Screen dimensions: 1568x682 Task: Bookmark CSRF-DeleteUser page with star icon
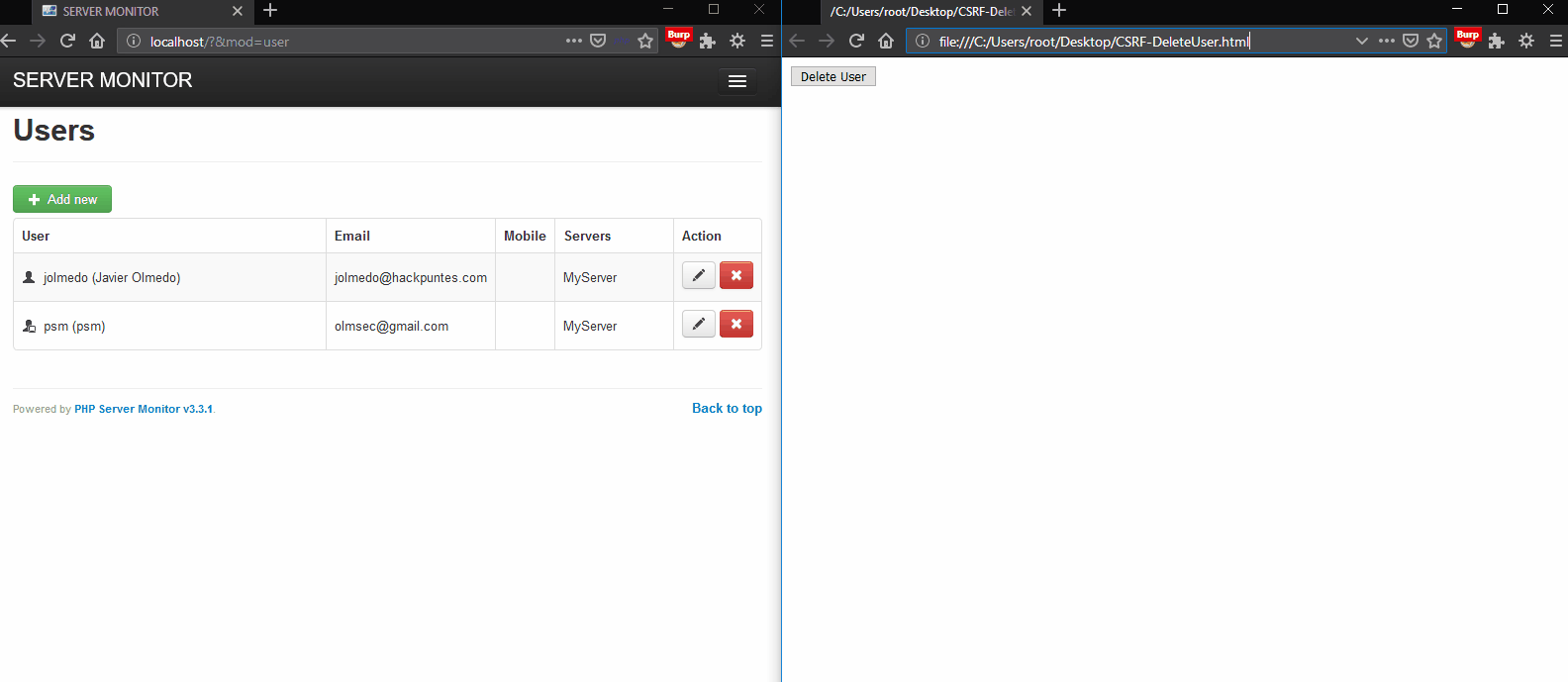pyautogui.click(x=1434, y=41)
